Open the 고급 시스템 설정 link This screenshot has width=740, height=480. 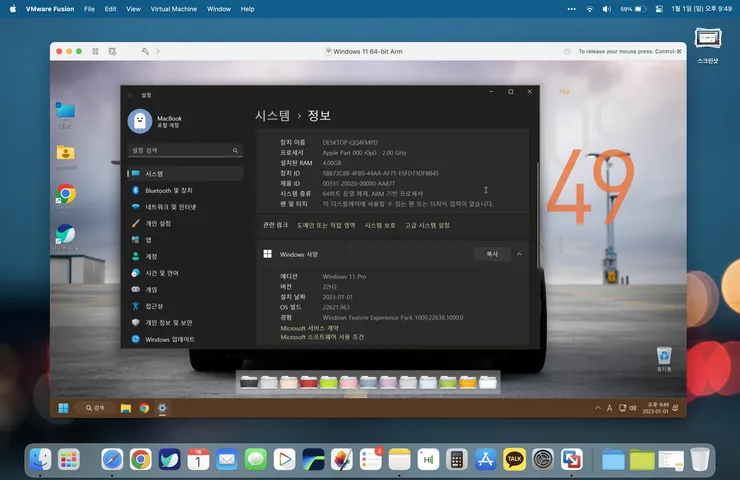click(427, 225)
